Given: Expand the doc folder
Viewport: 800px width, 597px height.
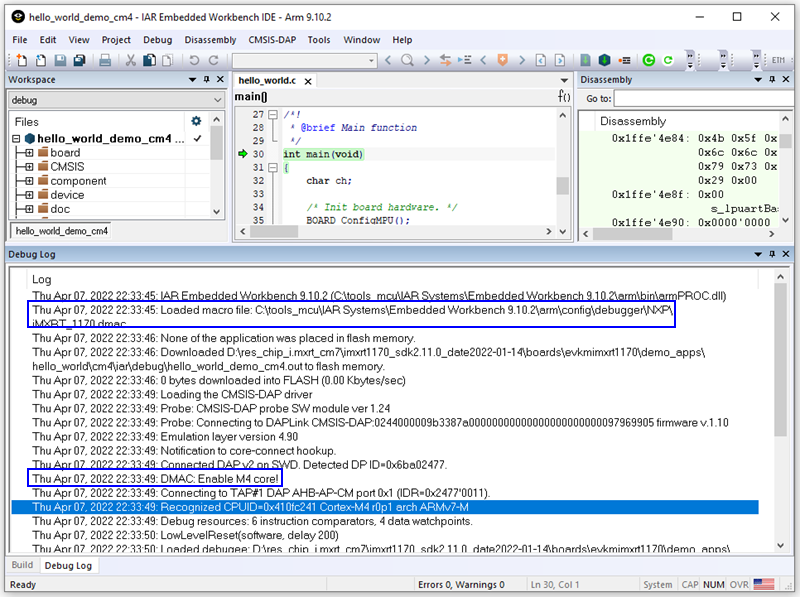Looking at the screenshot, I should point(29,209).
